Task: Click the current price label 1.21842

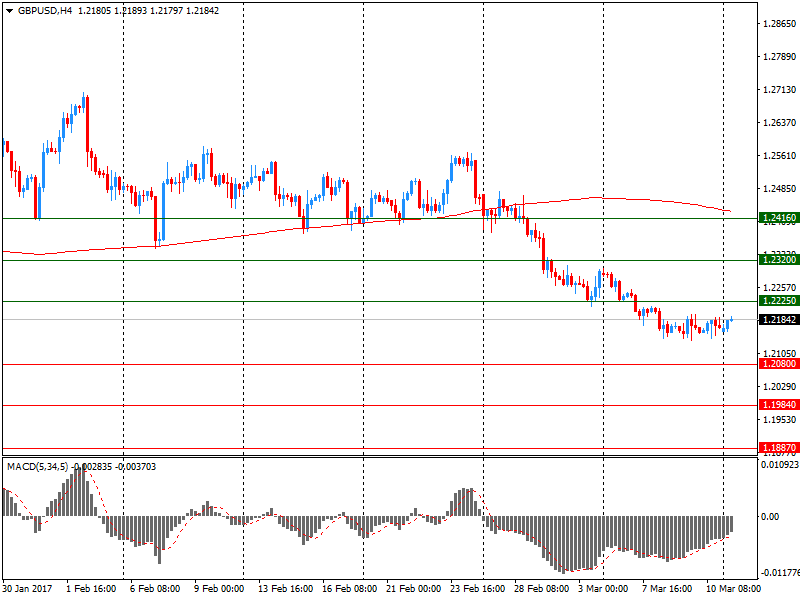Action: tap(779, 319)
